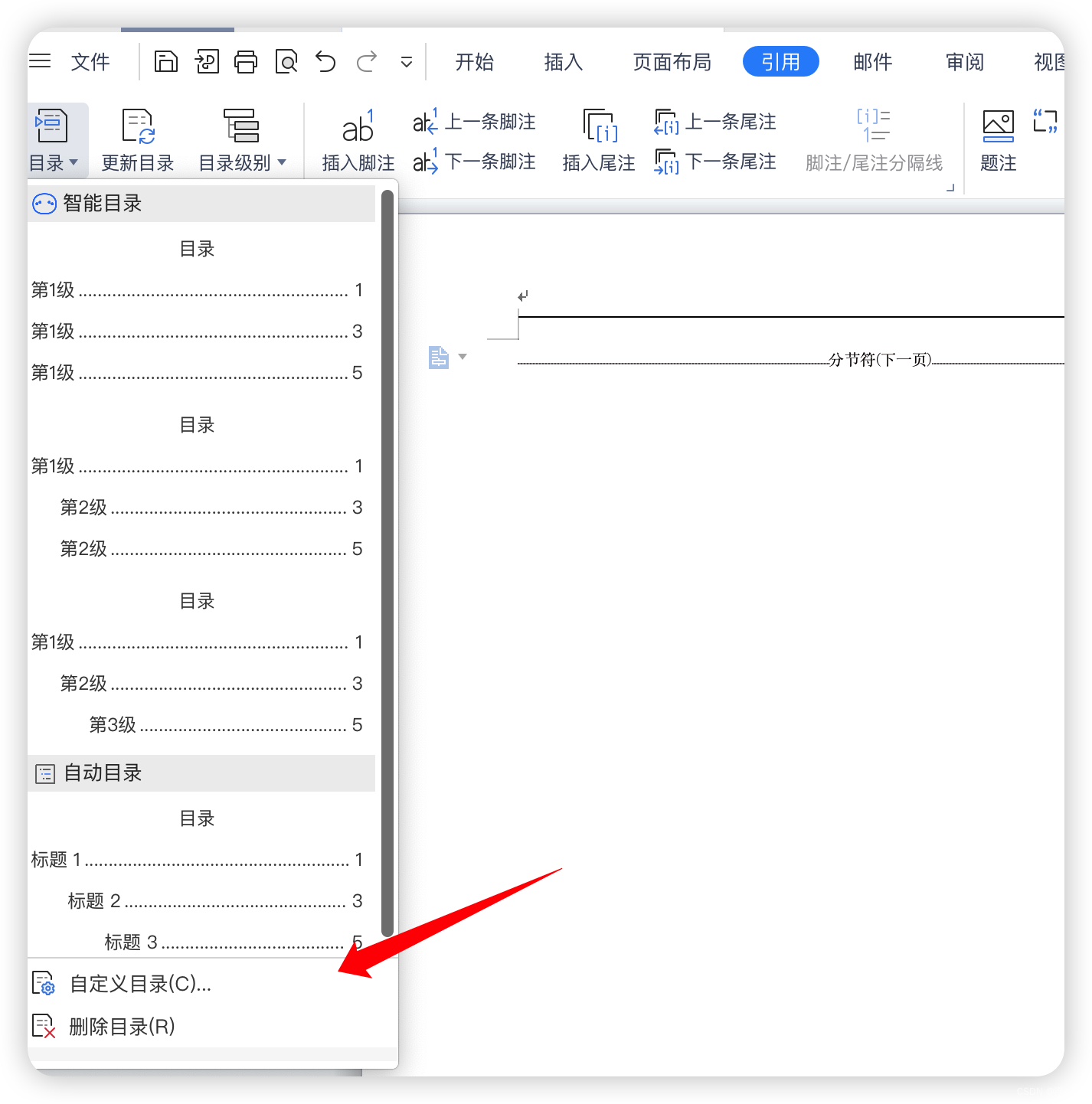Click the delete TOC red-x icon

tap(44, 1026)
